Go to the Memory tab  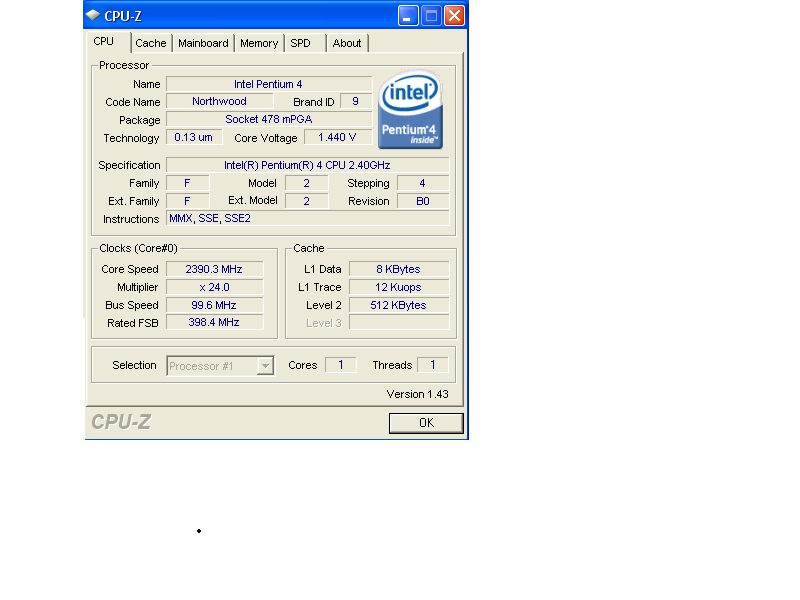coord(259,43)
